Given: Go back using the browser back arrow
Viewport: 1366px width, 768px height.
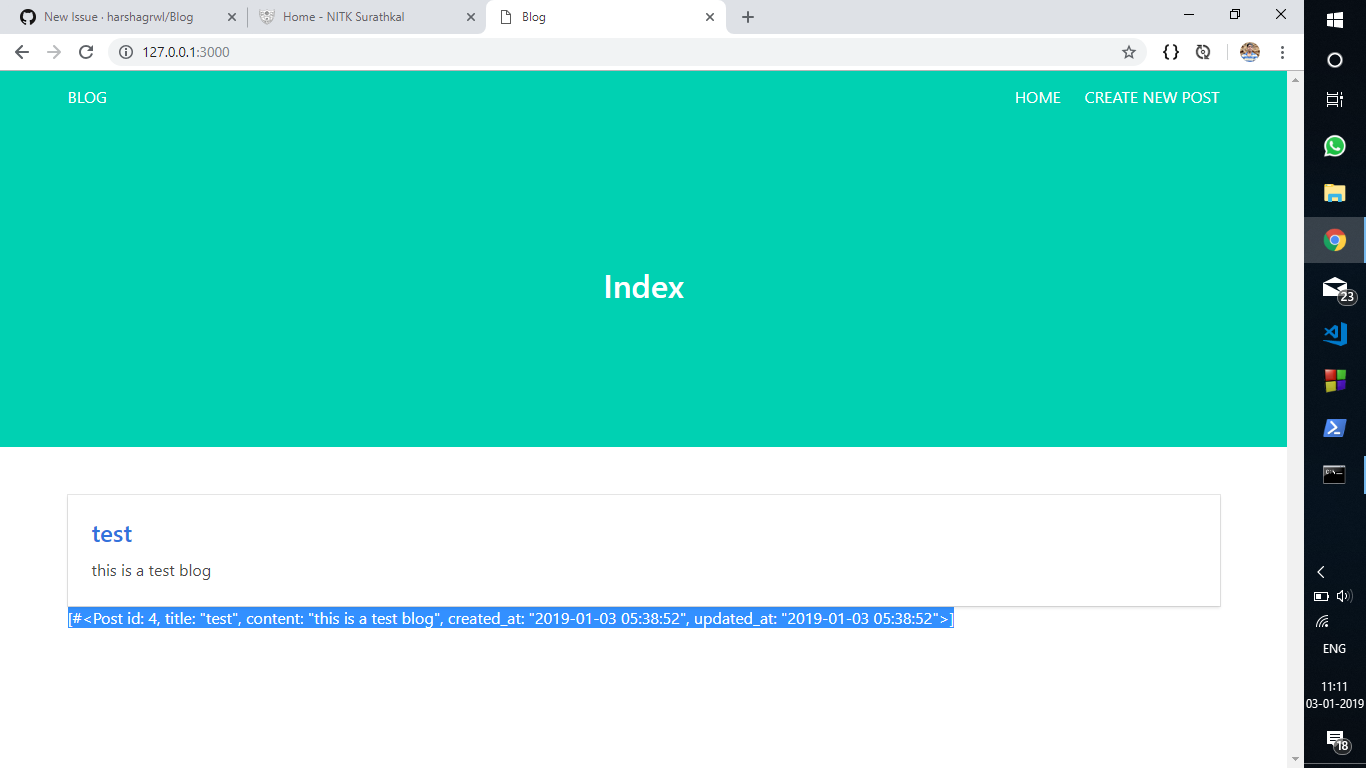Looking at the screenshot, I should (x=22, y=52).
